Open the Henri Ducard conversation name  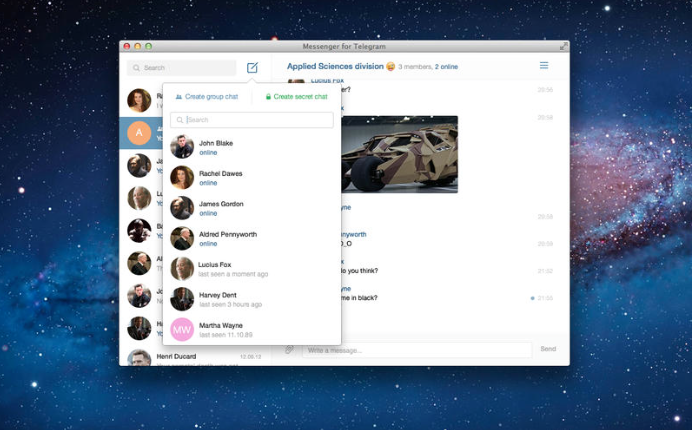pyautogui.click(x=176, y=356)
